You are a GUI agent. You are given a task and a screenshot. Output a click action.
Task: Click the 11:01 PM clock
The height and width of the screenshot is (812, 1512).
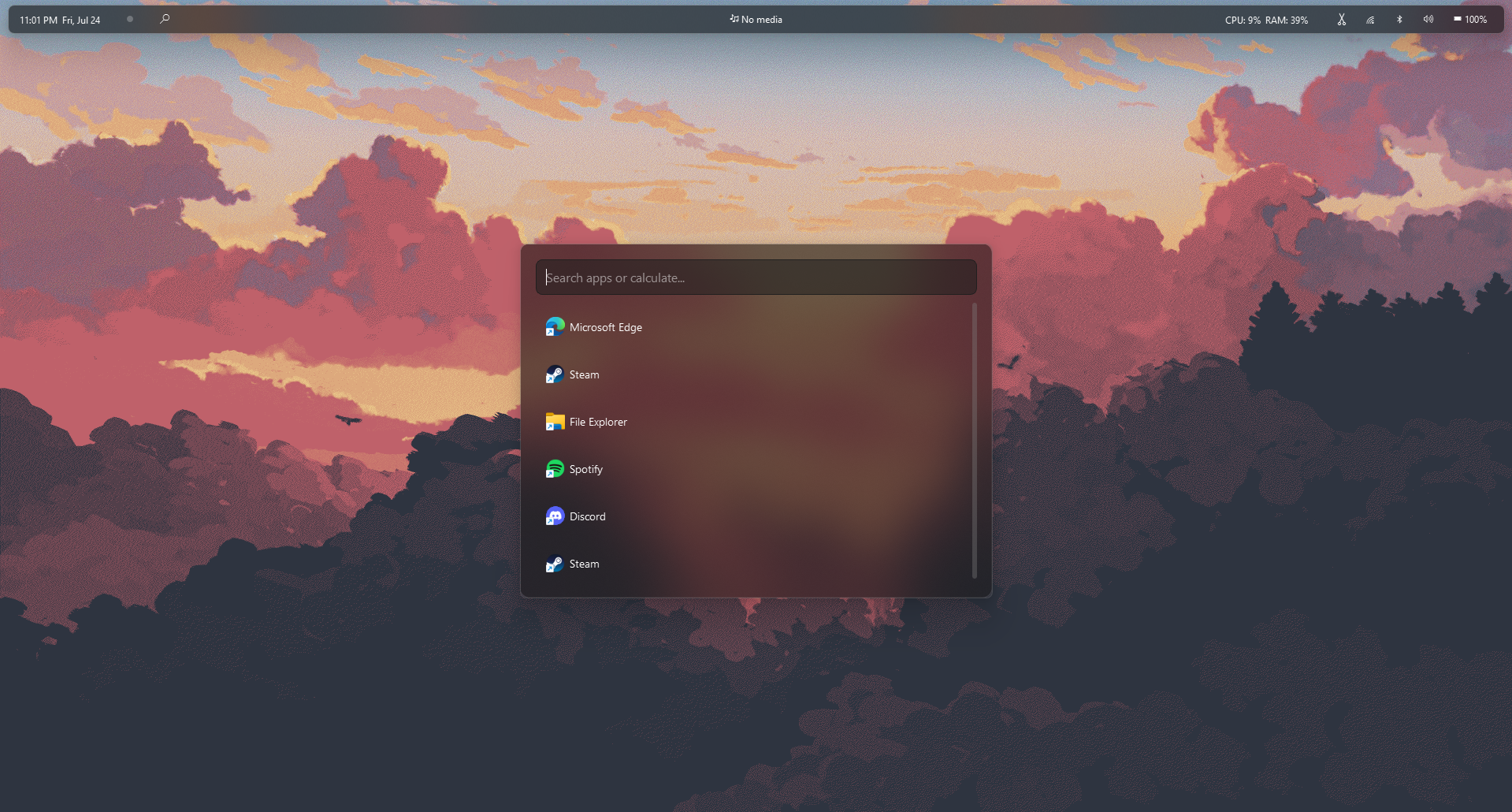point(39,20)
